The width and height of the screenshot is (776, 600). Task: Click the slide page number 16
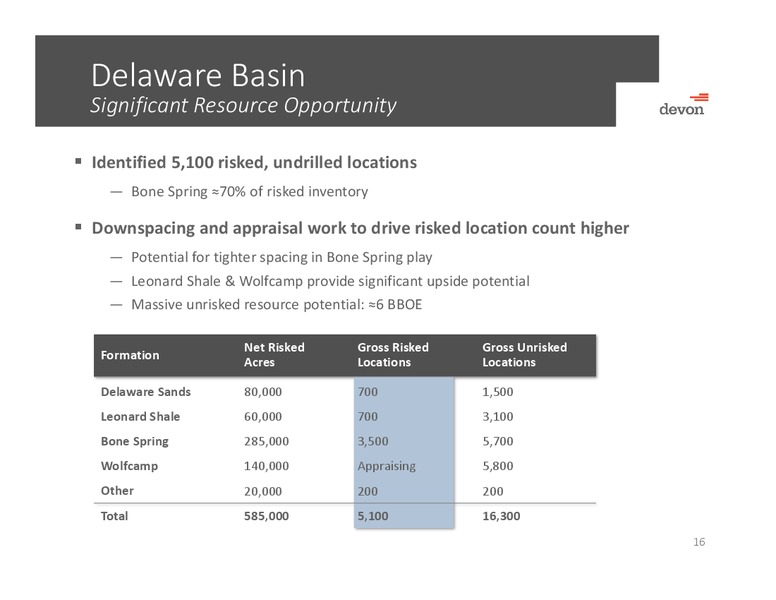pyautogui.click(x=699, y=542)
